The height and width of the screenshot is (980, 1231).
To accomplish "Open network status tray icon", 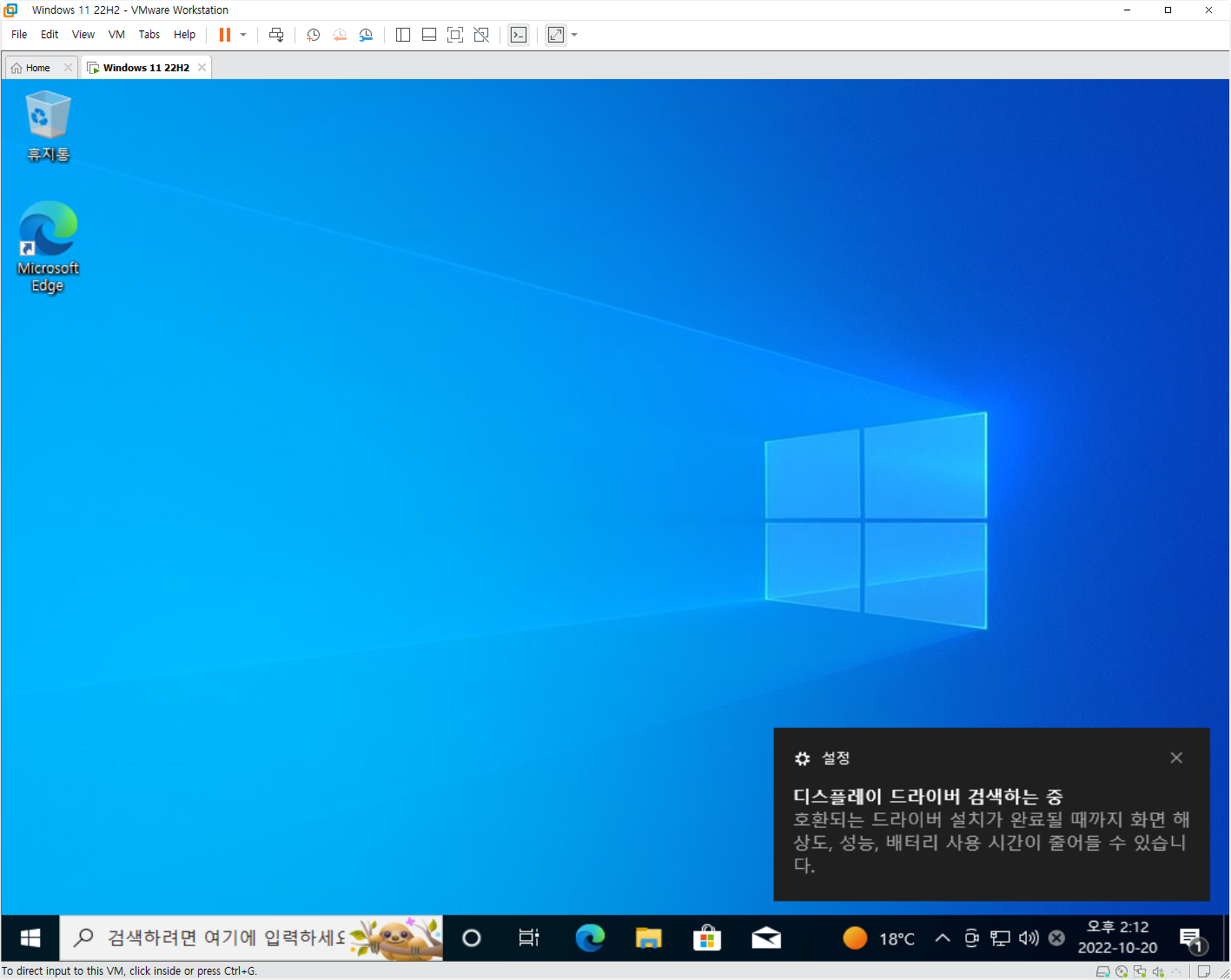I will pos(1001,938).
